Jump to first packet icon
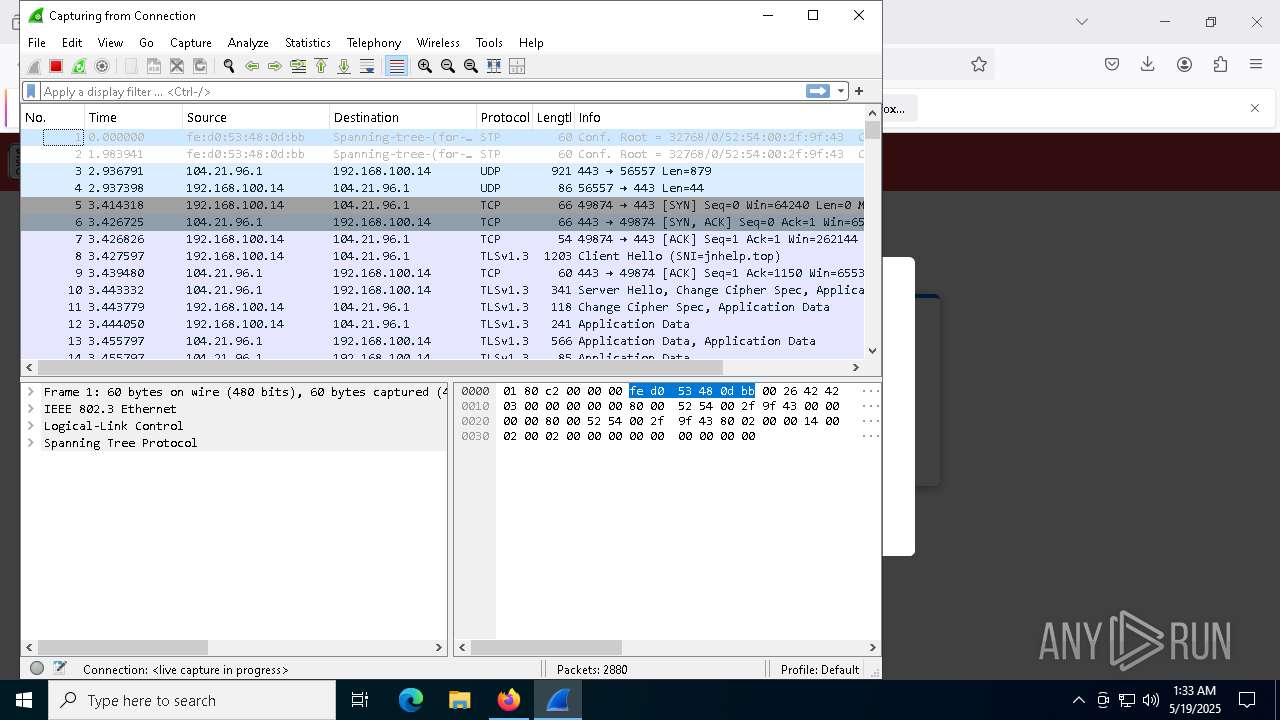The width and height of the screenshot is (1280, 720). tap(321, 66)
